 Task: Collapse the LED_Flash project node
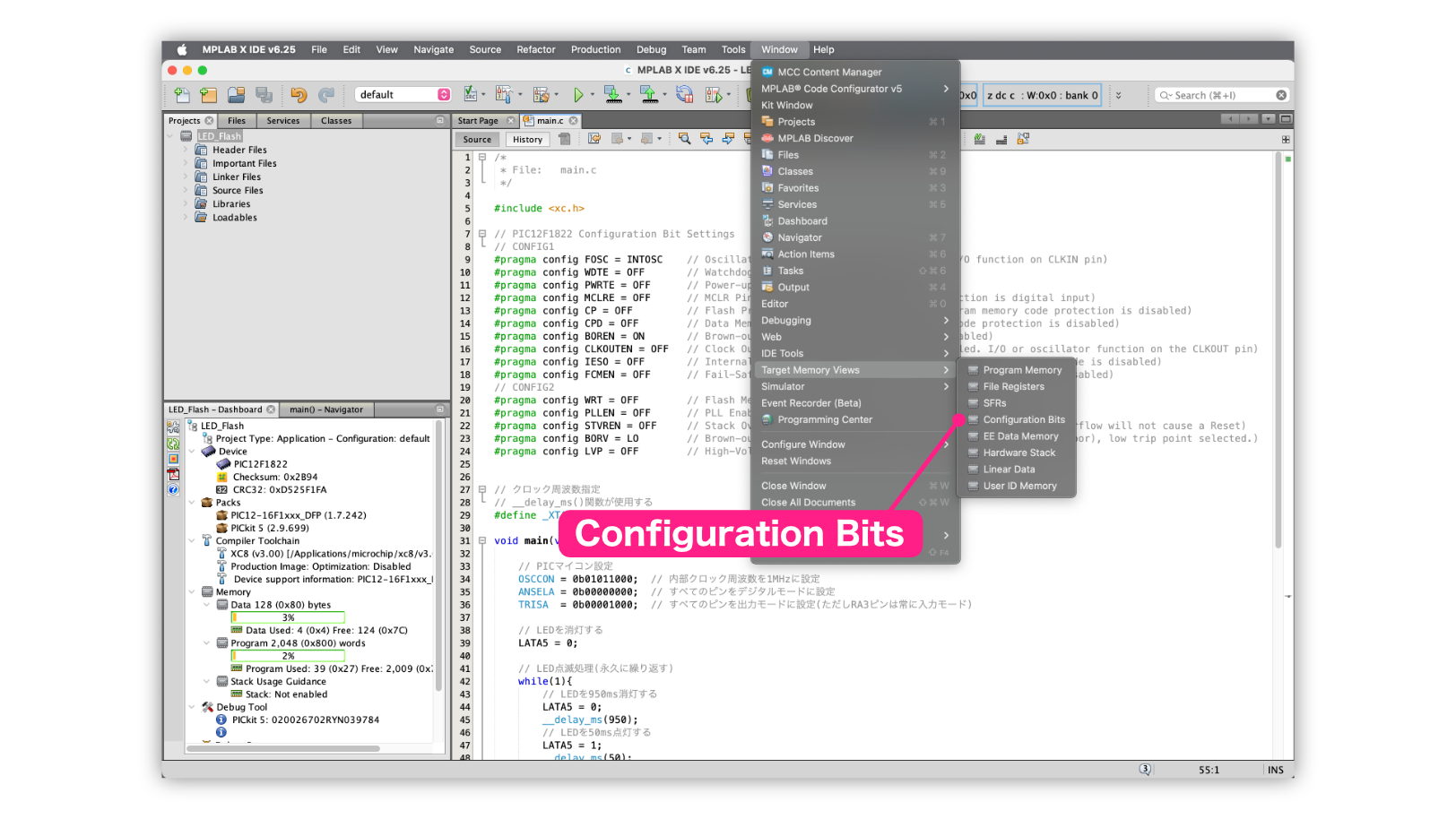coord(170,136)
